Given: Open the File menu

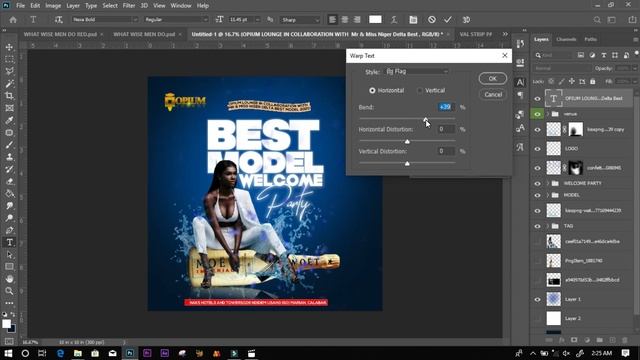Looking at the screenshot, I should [20, 6].
